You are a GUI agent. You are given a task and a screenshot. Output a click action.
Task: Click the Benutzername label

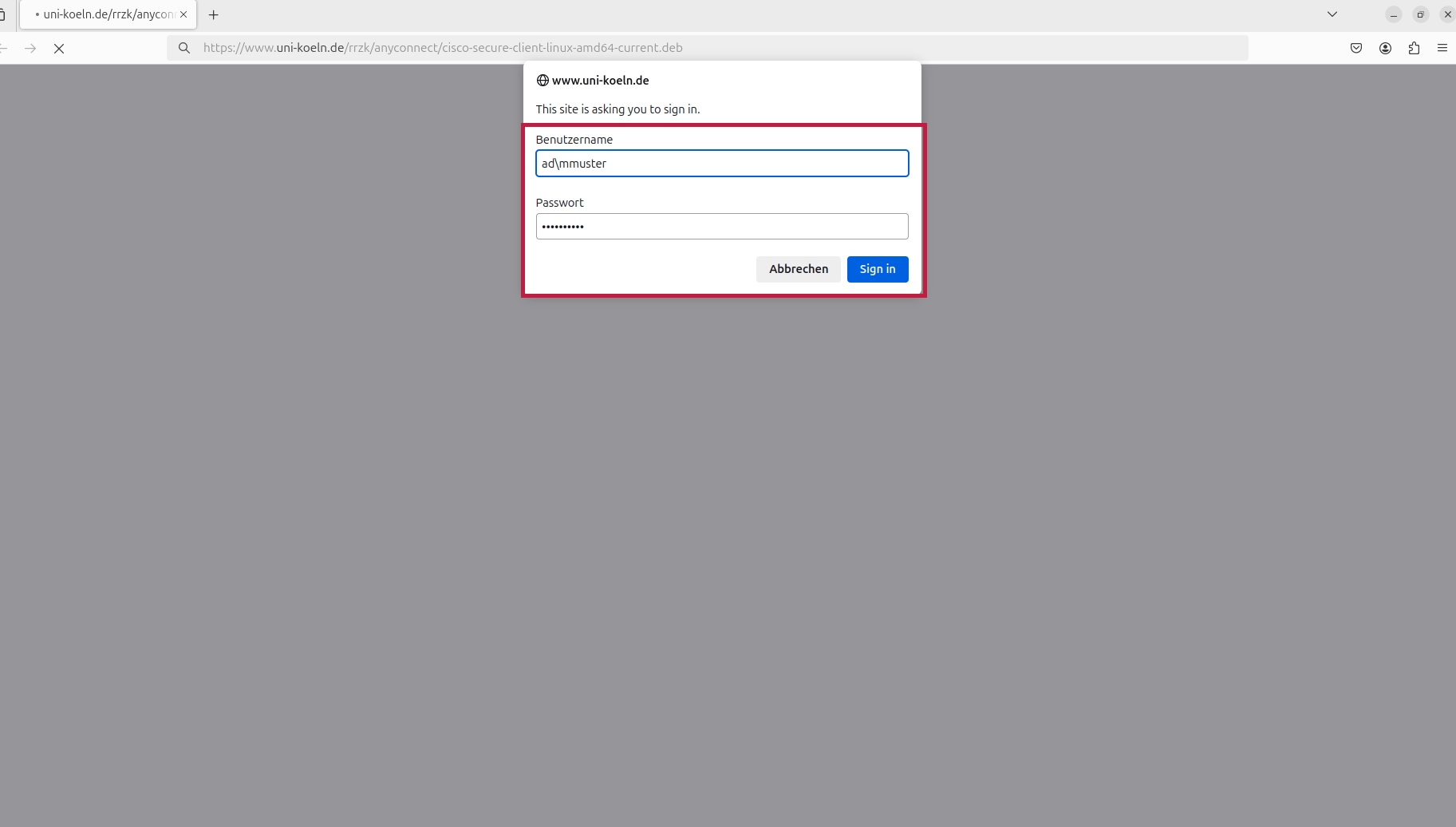coord(574,140)
